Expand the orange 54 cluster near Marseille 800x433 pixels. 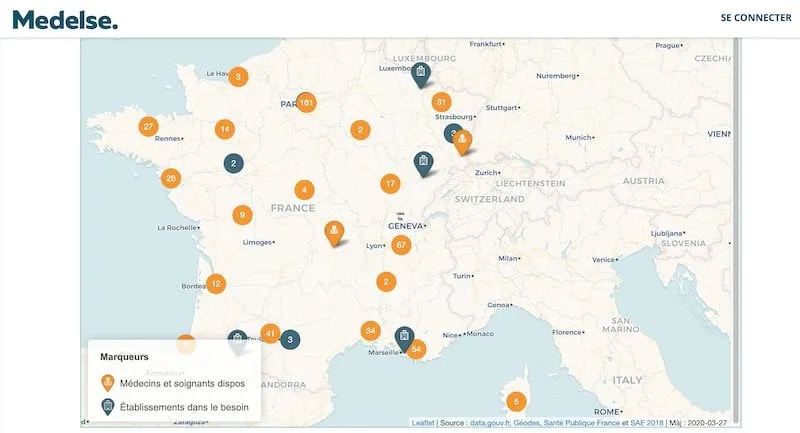coord(417,349)
